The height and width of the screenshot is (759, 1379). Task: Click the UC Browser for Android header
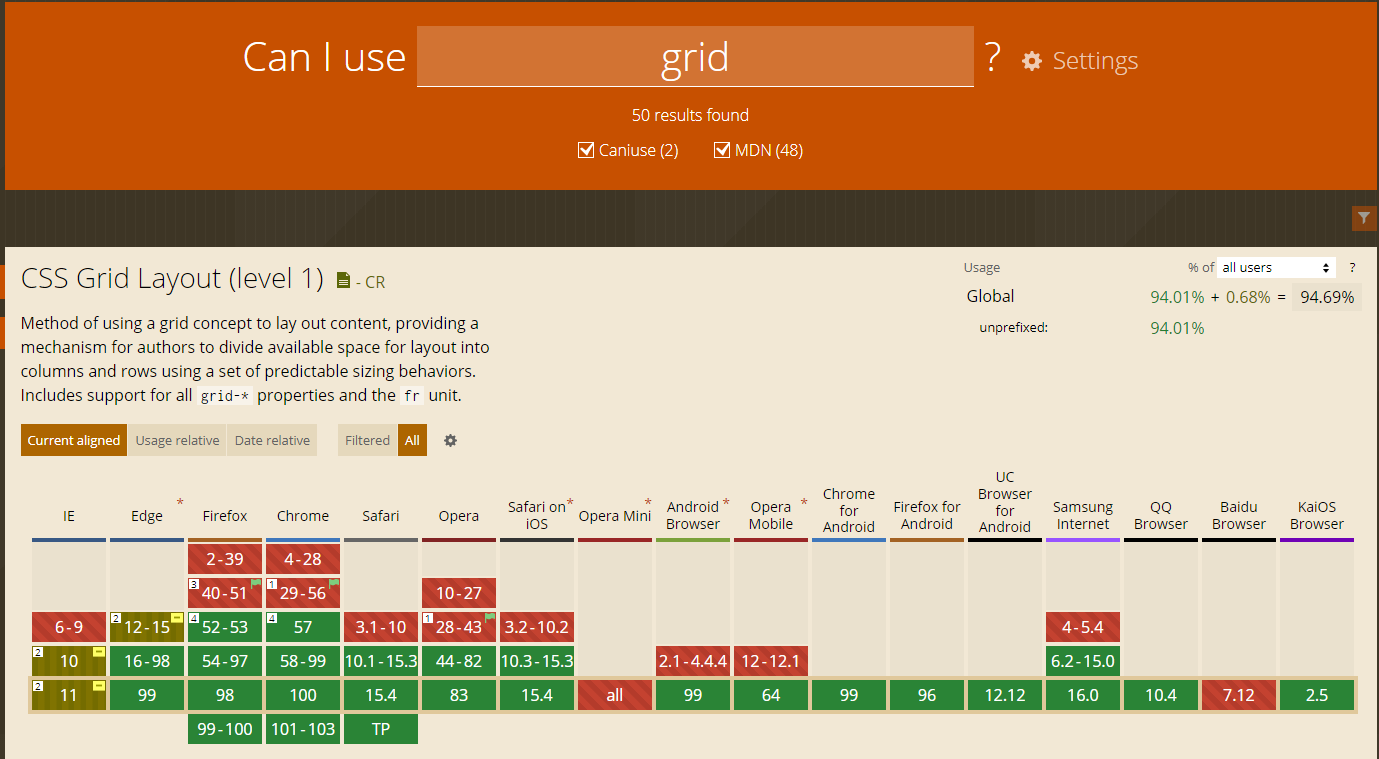(1005, 502)
